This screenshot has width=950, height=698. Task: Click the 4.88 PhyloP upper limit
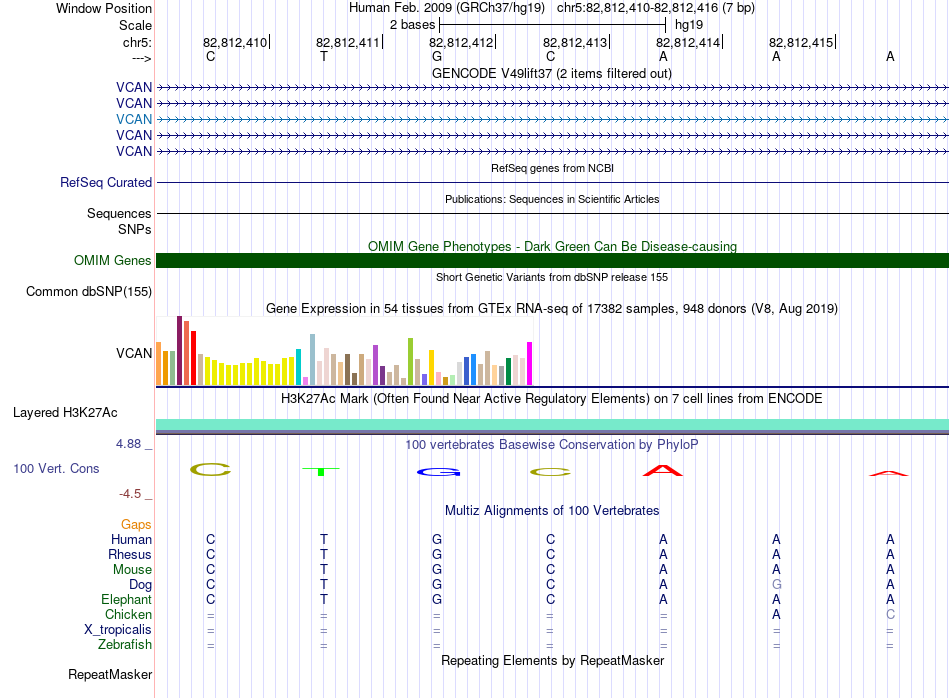128,444
